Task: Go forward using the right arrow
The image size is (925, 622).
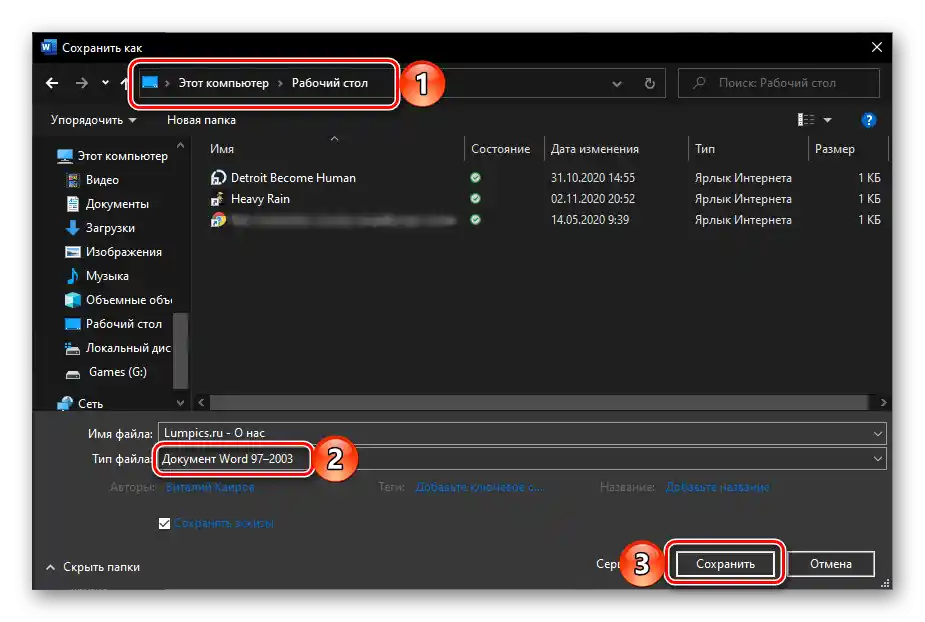Action: click(81, 83)
